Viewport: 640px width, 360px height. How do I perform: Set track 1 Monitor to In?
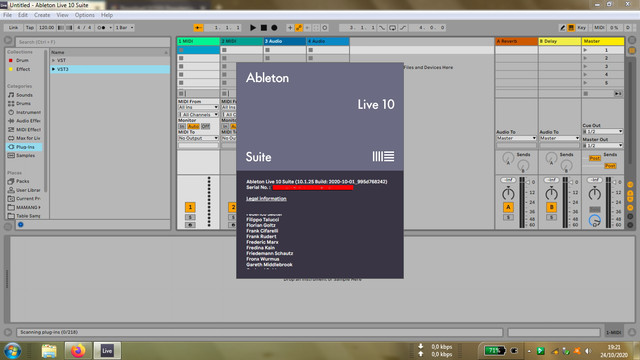pyautogui.click(x=182, y=127)
